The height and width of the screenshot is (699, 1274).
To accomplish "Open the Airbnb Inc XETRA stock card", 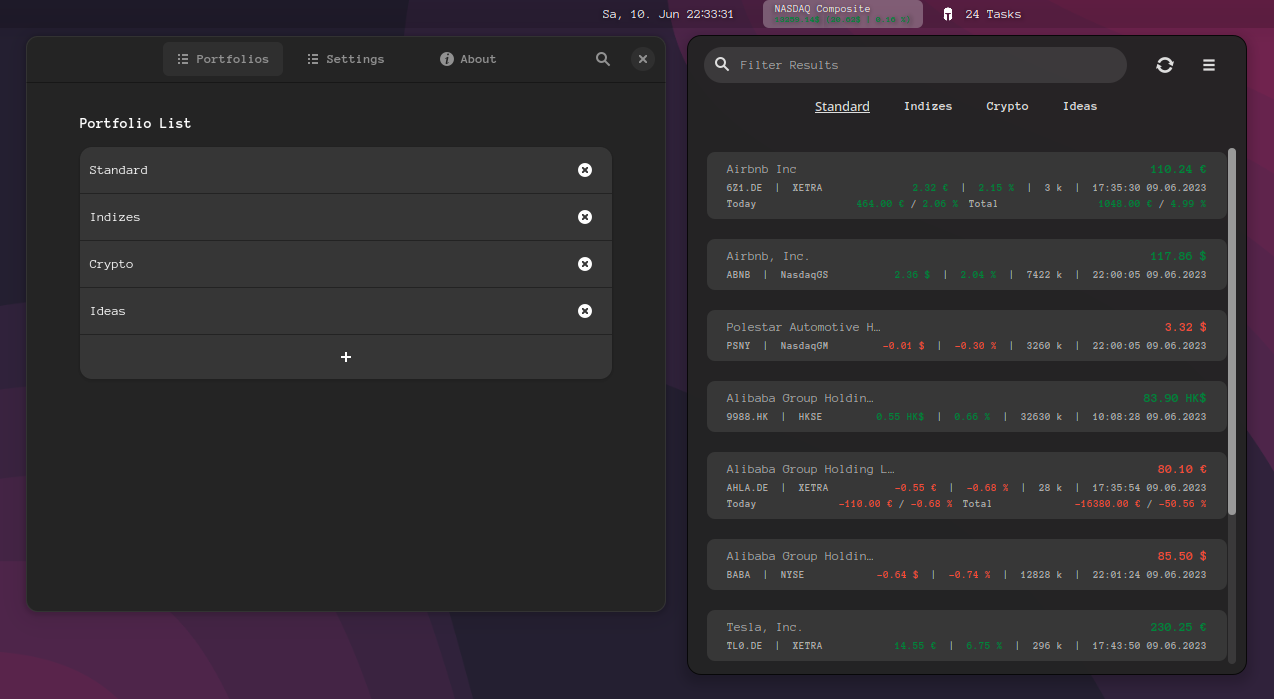I will (966, 185).
